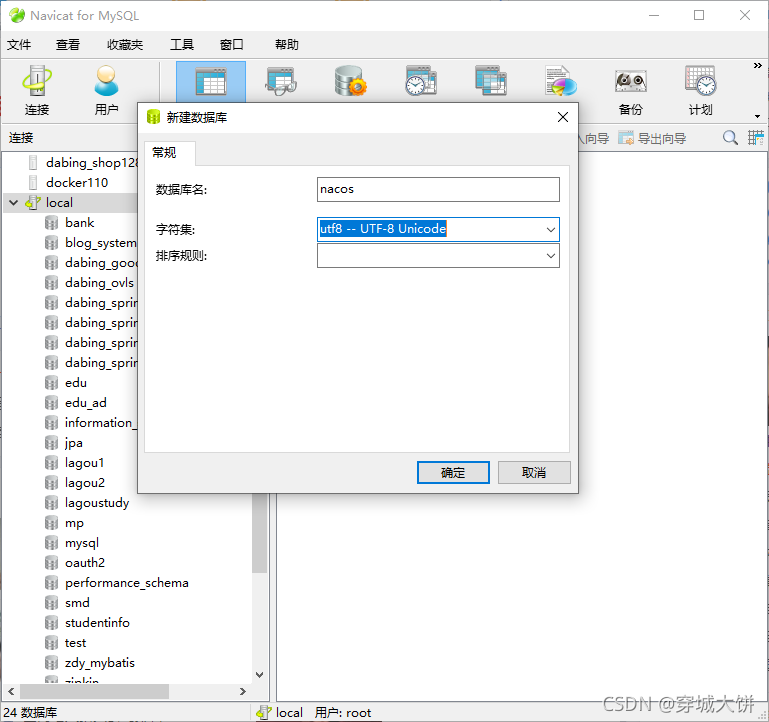Click the tree scroll down arrow
This screenshot has height=722, width=769.
point(259,675)
